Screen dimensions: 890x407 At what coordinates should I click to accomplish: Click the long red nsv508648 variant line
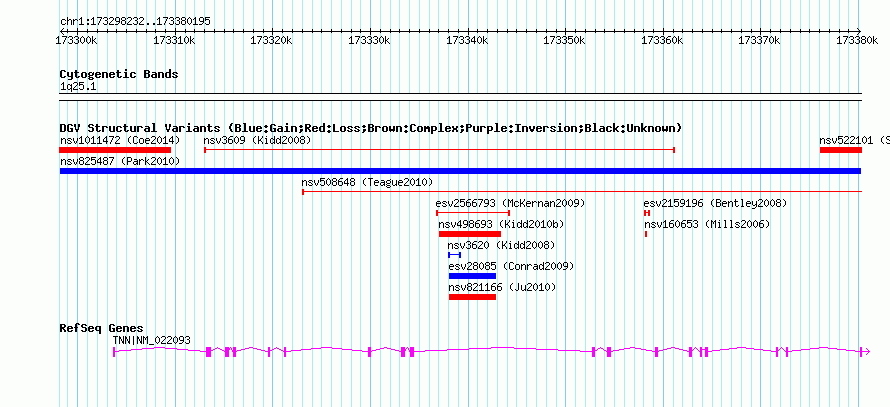pyautogui.click(x=582, y=192)
